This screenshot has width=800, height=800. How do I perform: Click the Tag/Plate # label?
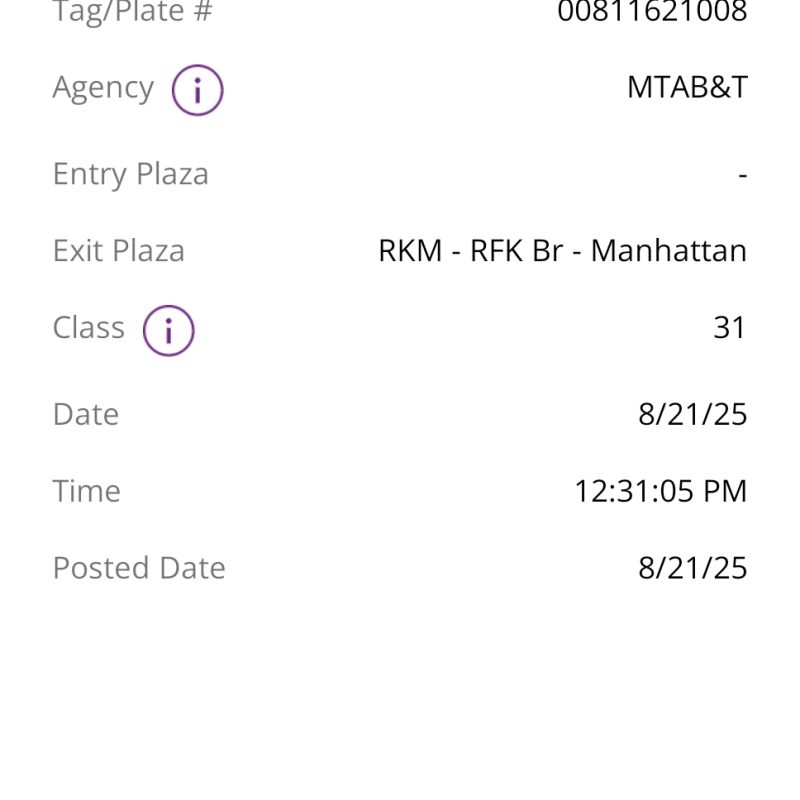point(132,12)
